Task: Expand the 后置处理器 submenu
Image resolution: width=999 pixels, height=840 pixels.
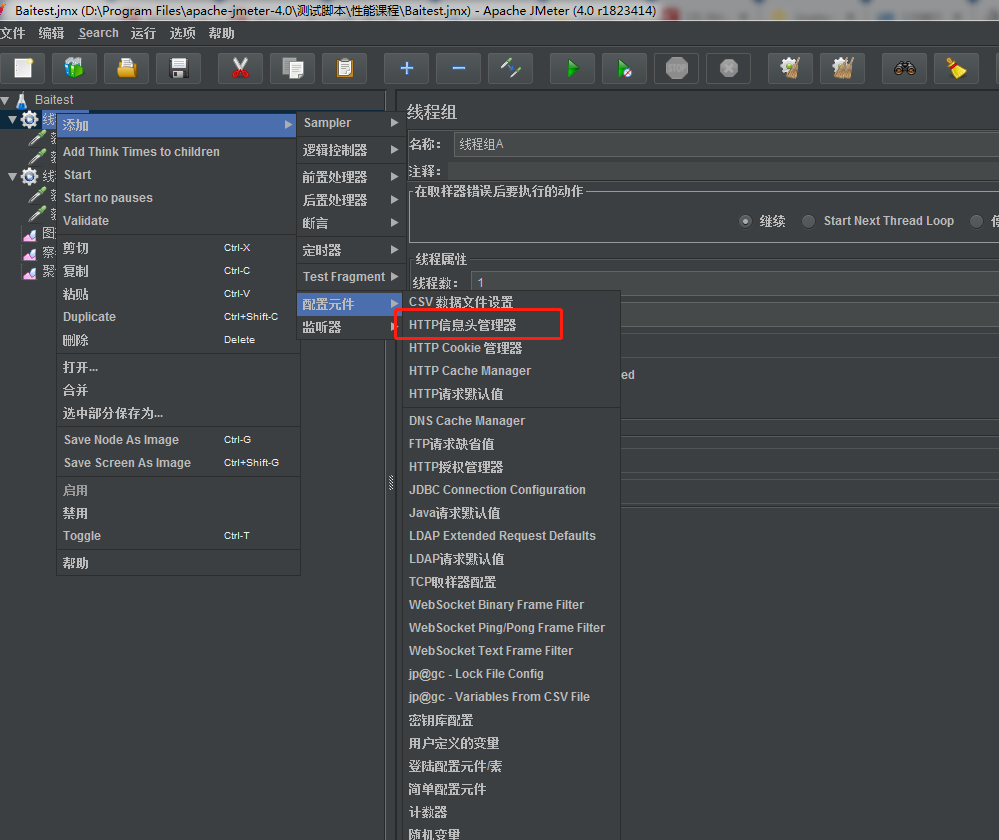Action: [x=350, y=200]
